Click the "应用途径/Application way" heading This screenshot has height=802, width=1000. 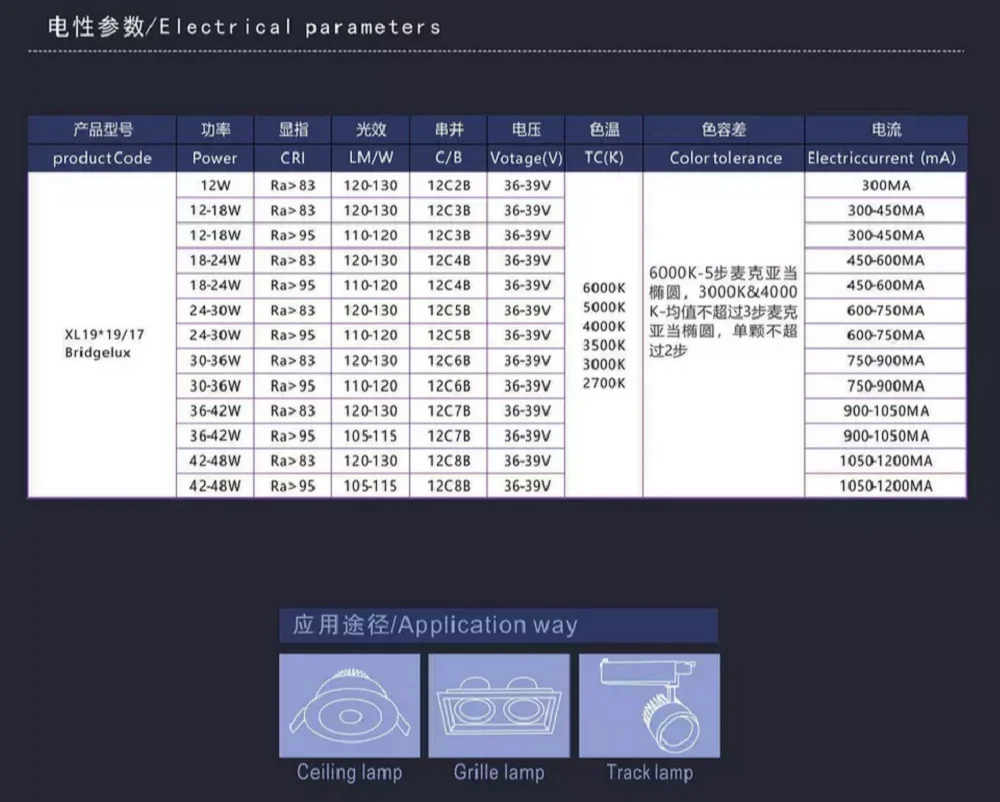click(435, 625)
